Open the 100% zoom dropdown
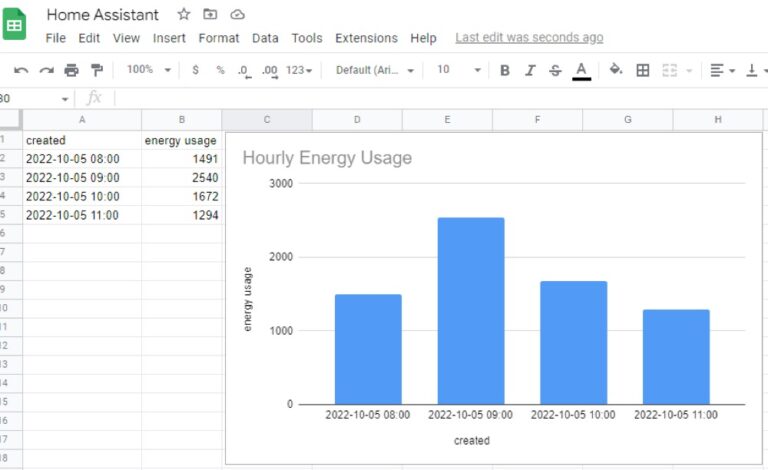 [x=149, y=70]
